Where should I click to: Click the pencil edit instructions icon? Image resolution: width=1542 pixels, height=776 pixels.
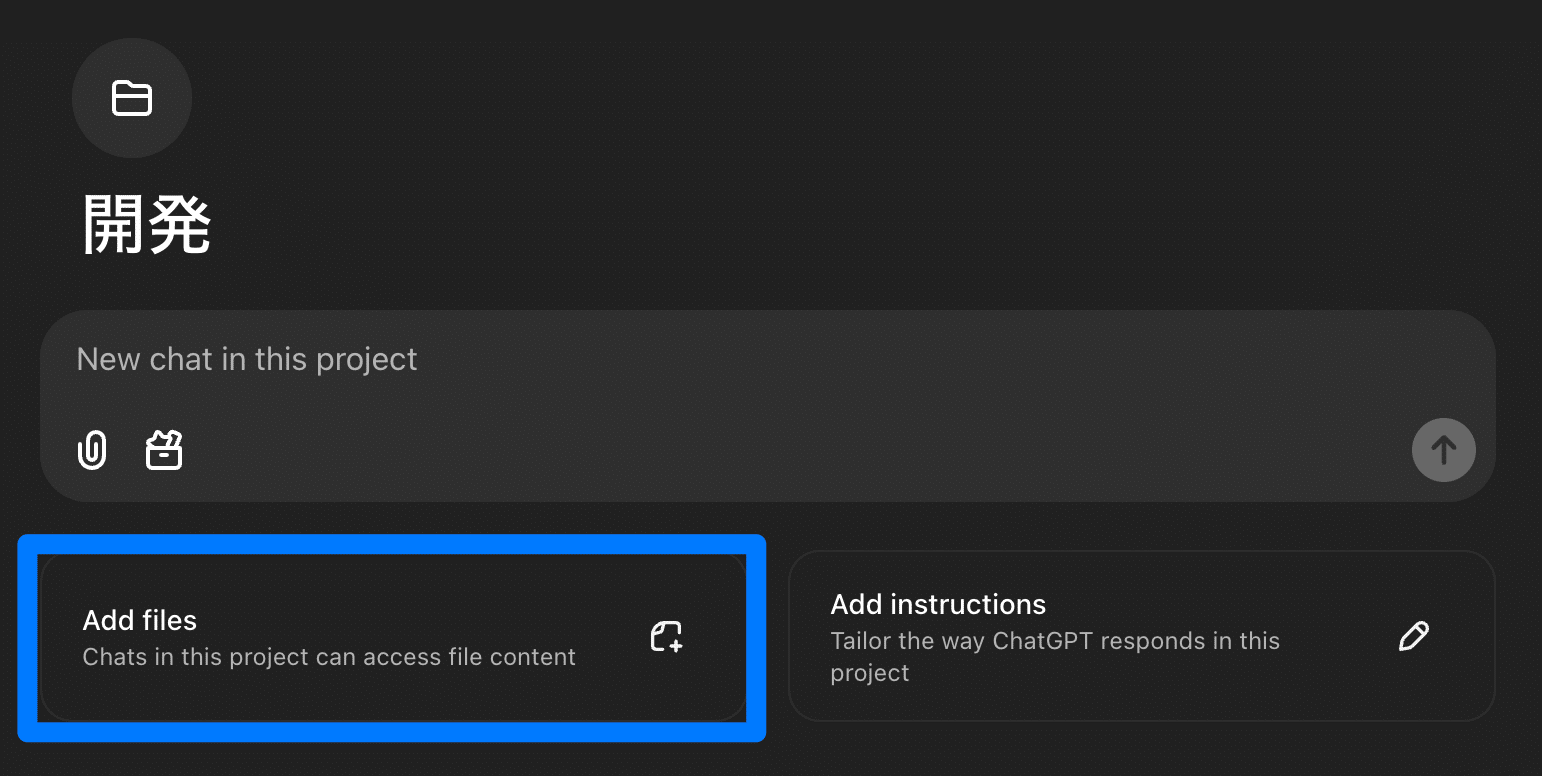pyautogui.click(x=1413, y=636)
